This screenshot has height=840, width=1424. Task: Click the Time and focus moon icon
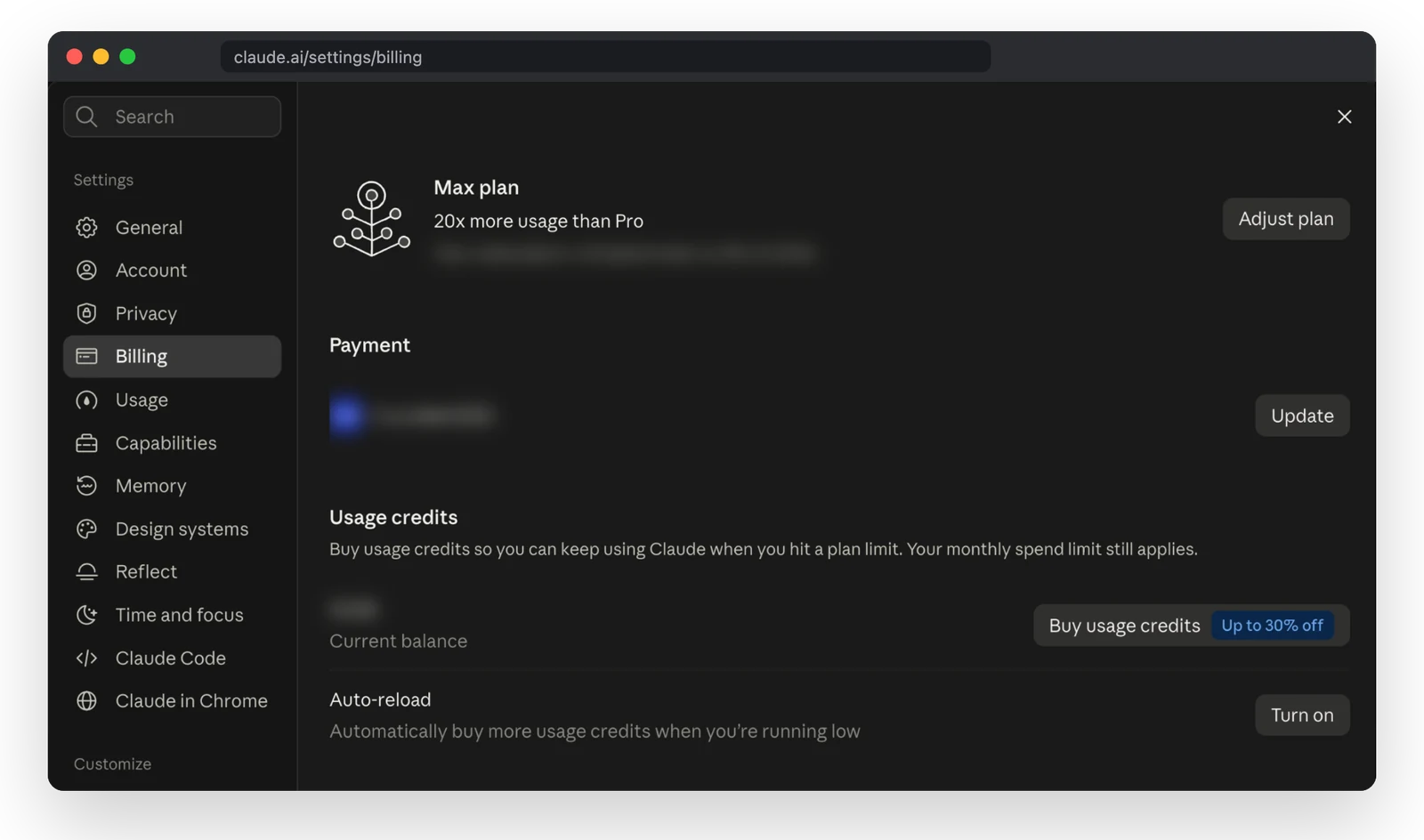point(86,615)
